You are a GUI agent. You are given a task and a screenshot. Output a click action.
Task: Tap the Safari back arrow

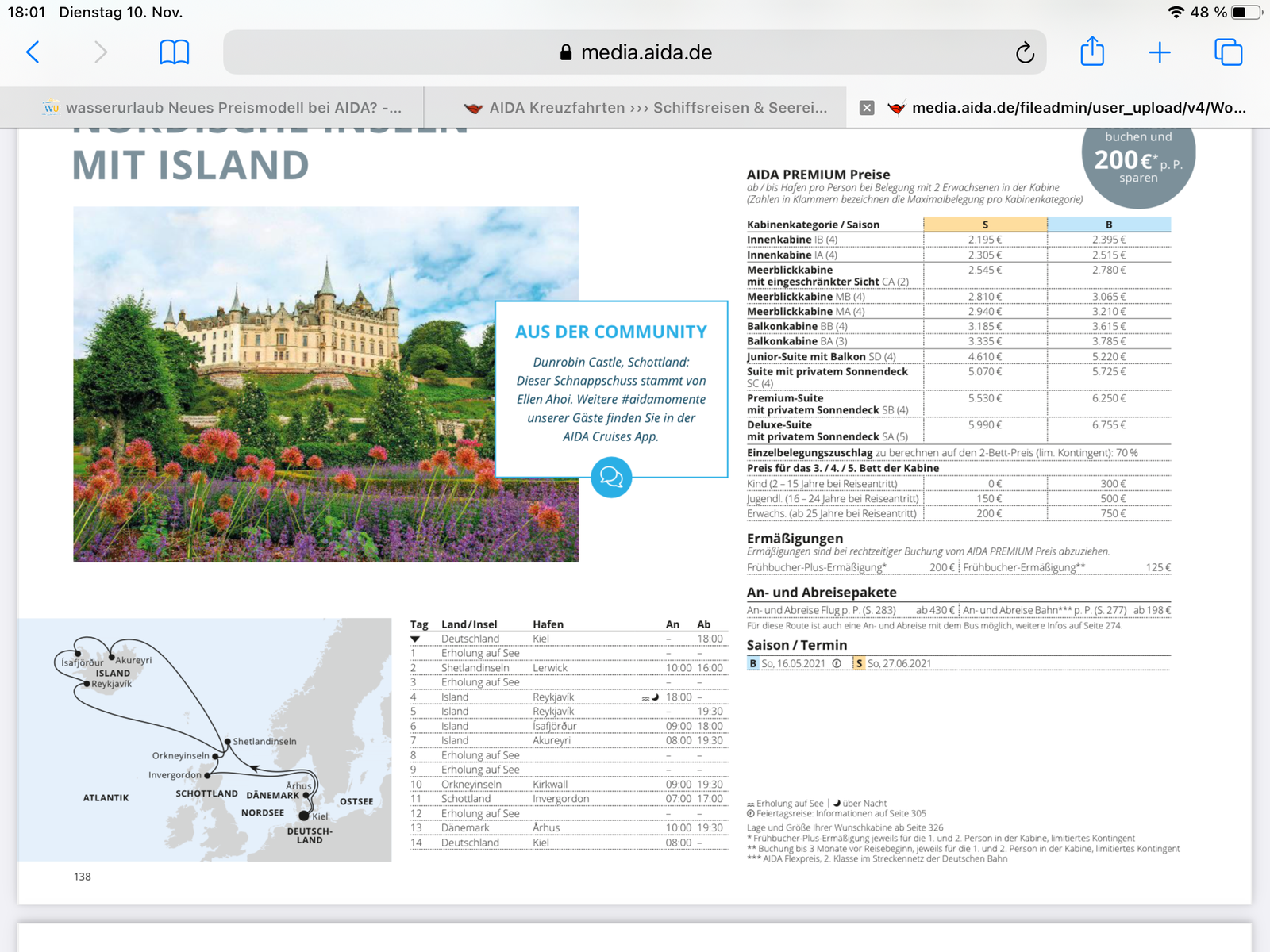33,52
